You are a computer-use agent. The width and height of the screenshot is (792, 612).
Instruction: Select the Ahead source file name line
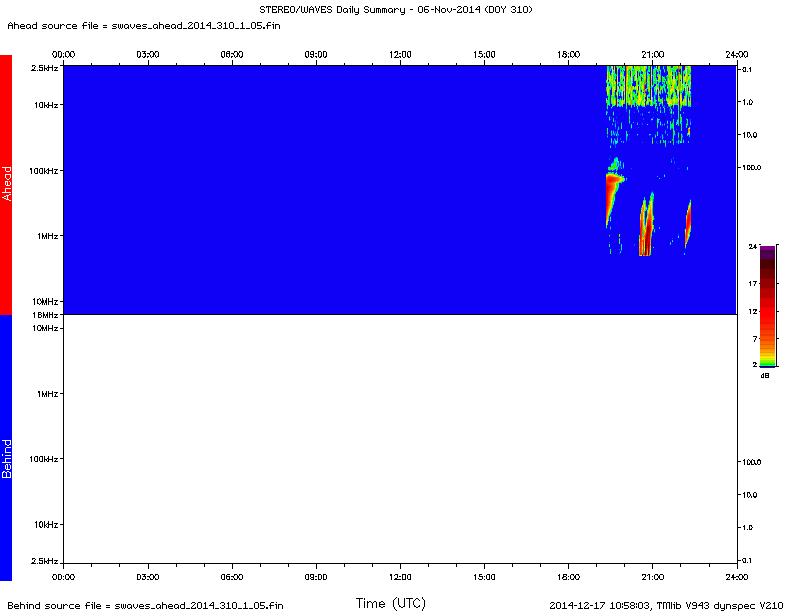144,26
